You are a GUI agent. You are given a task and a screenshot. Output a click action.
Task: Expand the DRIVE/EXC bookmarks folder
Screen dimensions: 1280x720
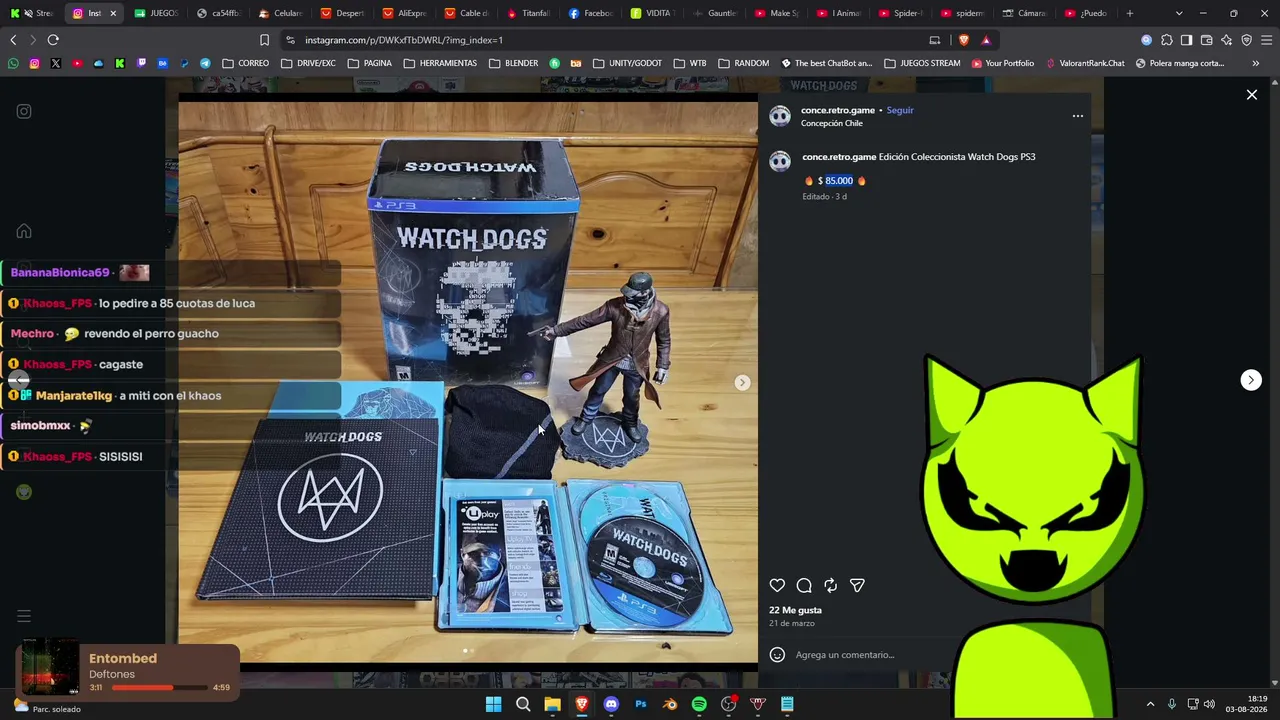point(309,63)
